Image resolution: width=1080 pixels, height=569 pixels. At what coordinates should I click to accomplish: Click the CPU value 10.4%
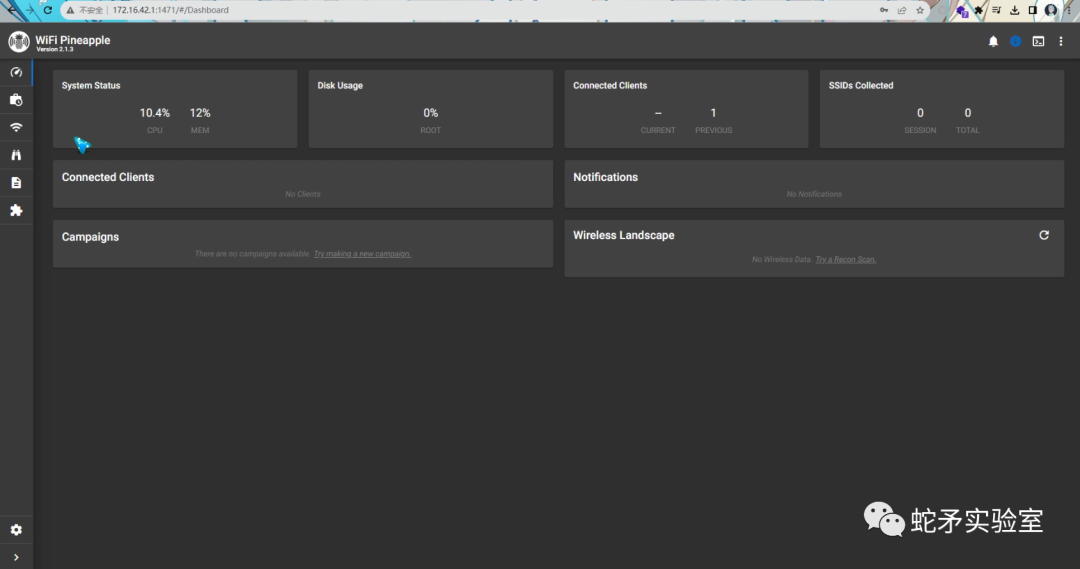point(154,113)
